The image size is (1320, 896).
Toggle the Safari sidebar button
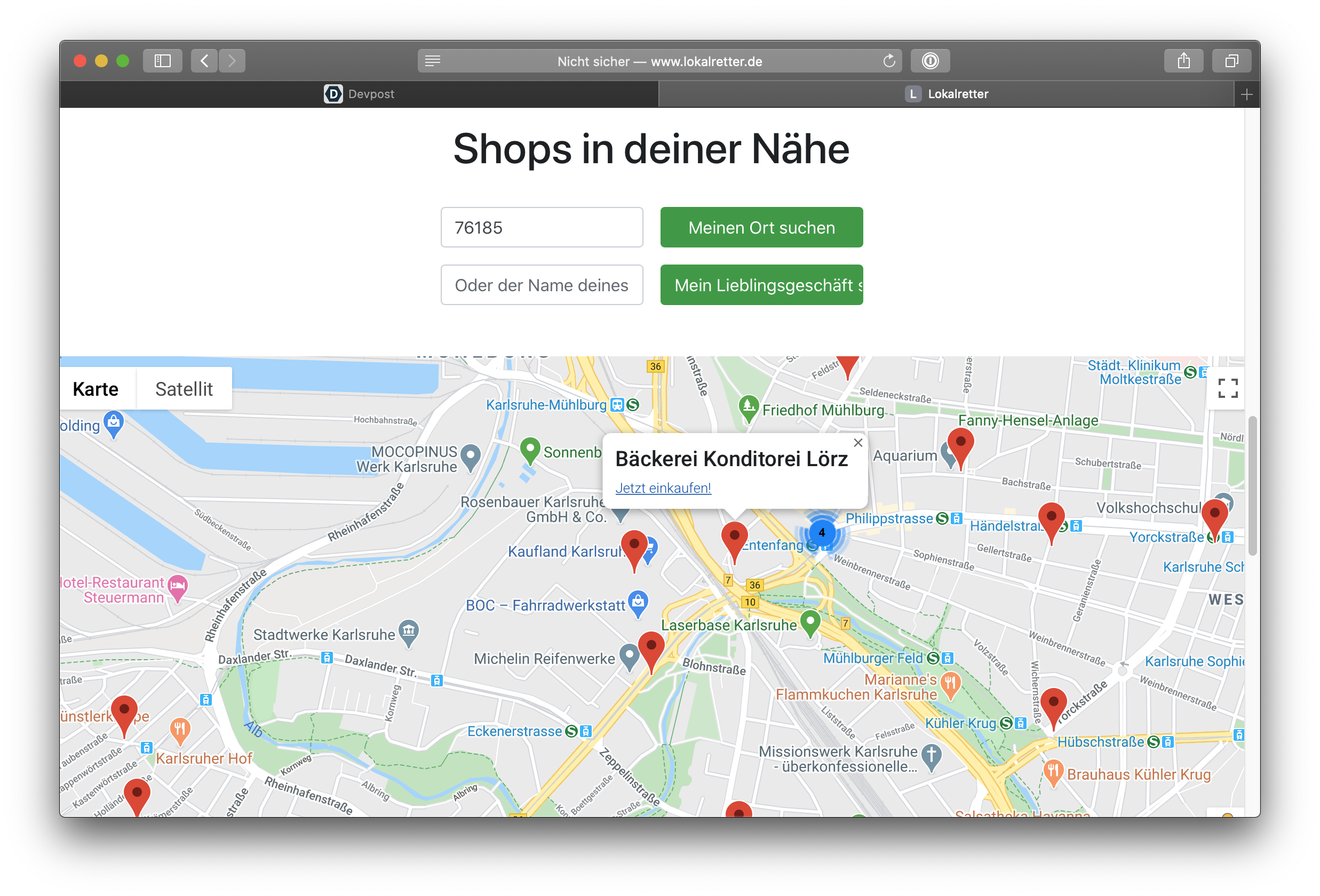[162, 61]
